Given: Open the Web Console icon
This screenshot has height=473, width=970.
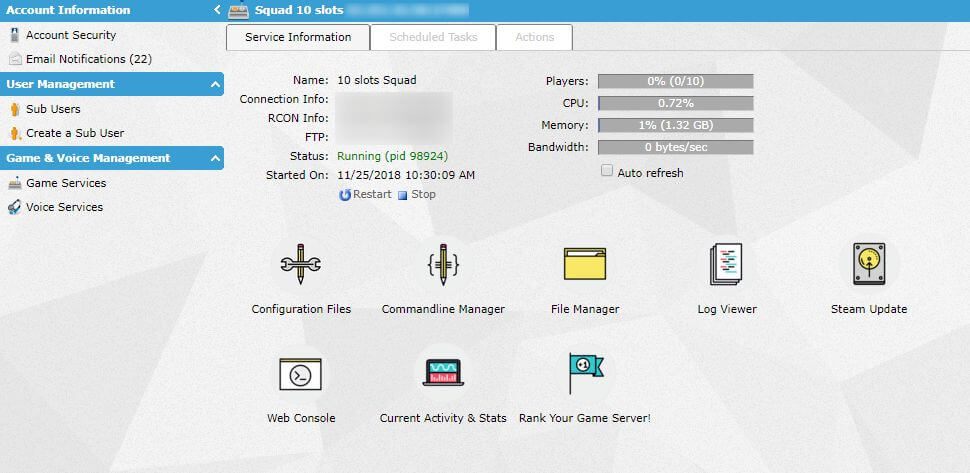Looking at the screenshot, I should [x=300, y=374].
